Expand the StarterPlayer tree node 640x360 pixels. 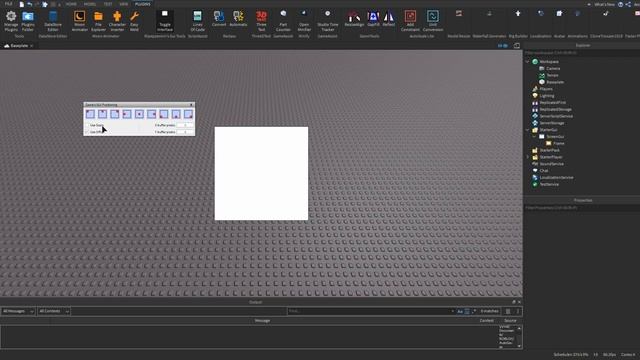pyautogui.click(x=527, y=157)
